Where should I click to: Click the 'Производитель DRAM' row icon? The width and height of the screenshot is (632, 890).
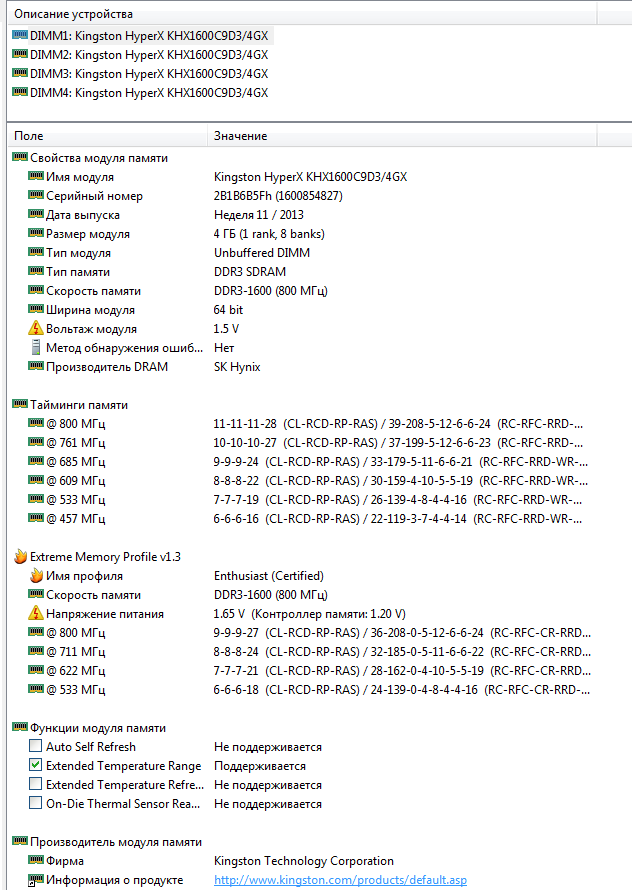(x=36, y=366)
